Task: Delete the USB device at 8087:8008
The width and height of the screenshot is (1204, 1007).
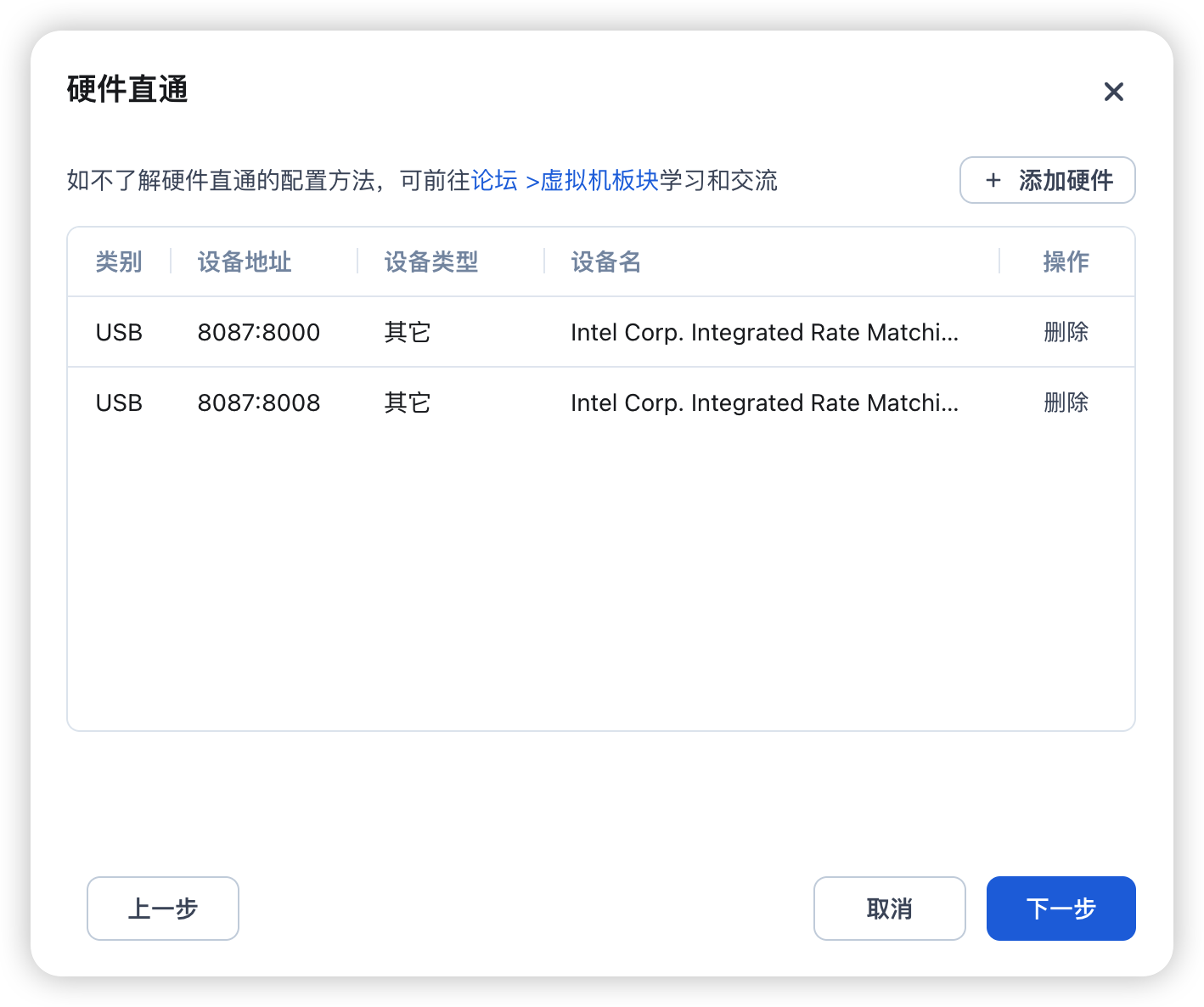Action: click(1066, 402)
